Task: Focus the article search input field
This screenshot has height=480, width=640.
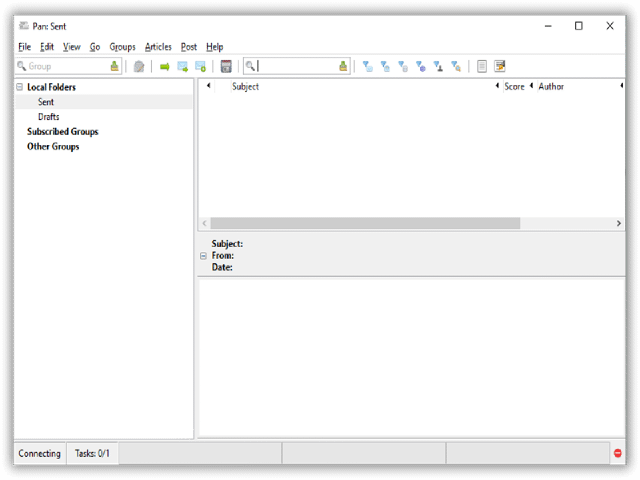Action: tap(297, 66)
